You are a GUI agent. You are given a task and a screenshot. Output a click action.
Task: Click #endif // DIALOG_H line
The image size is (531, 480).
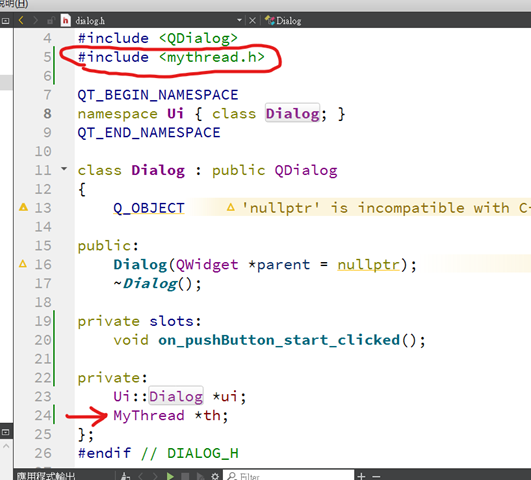pos(158,453)
